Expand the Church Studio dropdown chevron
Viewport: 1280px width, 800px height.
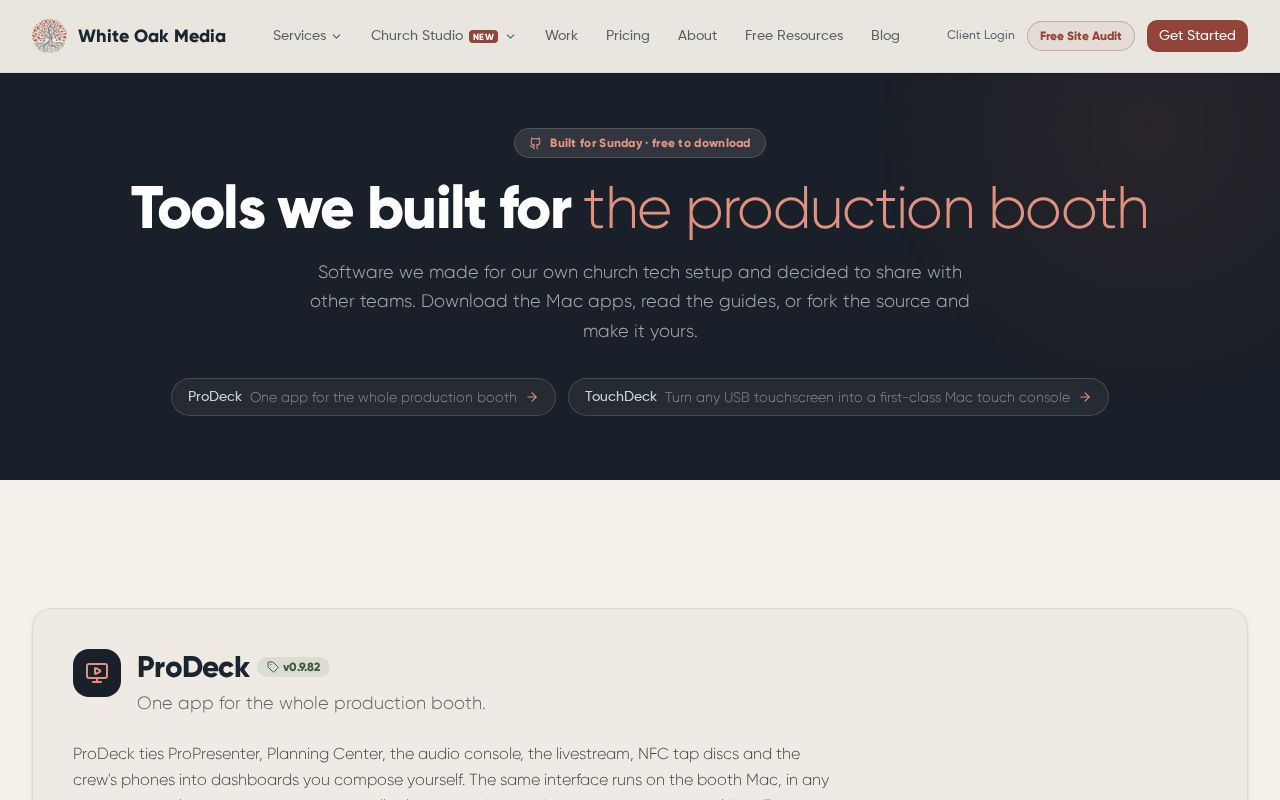click(x=510, y=36)
